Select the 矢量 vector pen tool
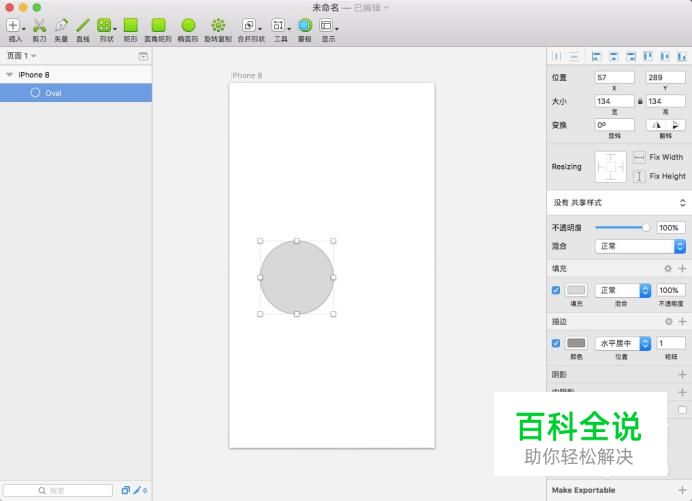Image resolution: width=692 pixels, height=501 pixels. point(61,25)
